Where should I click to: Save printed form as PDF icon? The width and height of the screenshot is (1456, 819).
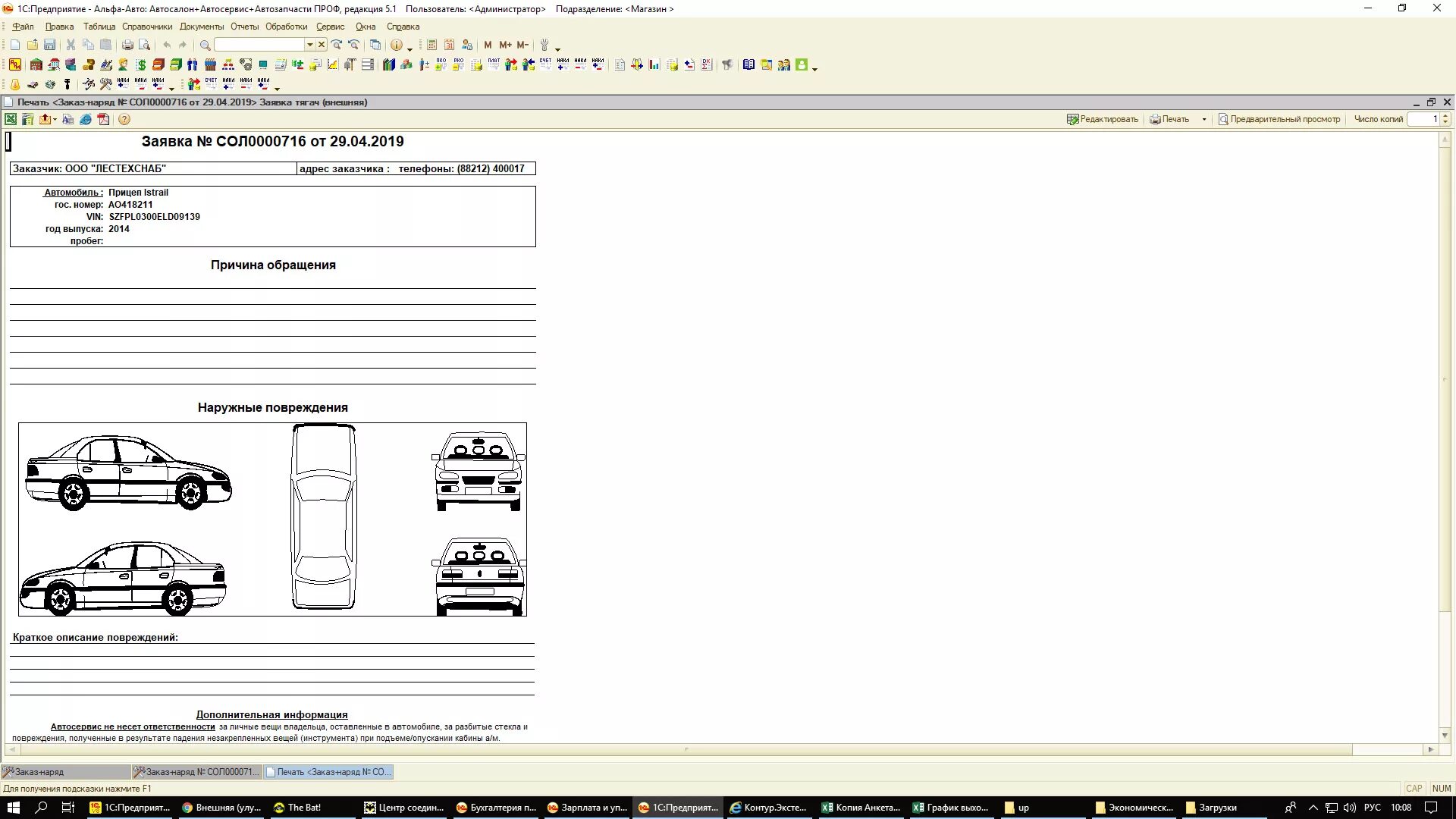(x=104, y=119)
